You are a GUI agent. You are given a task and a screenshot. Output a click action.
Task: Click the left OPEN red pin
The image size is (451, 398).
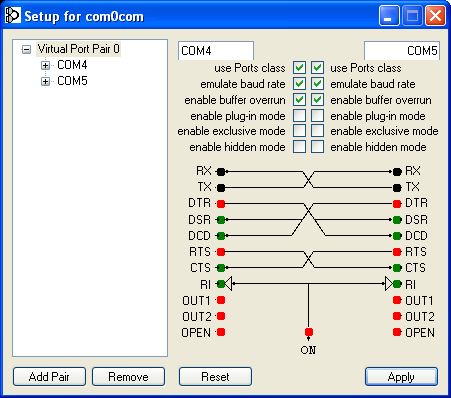221,332
